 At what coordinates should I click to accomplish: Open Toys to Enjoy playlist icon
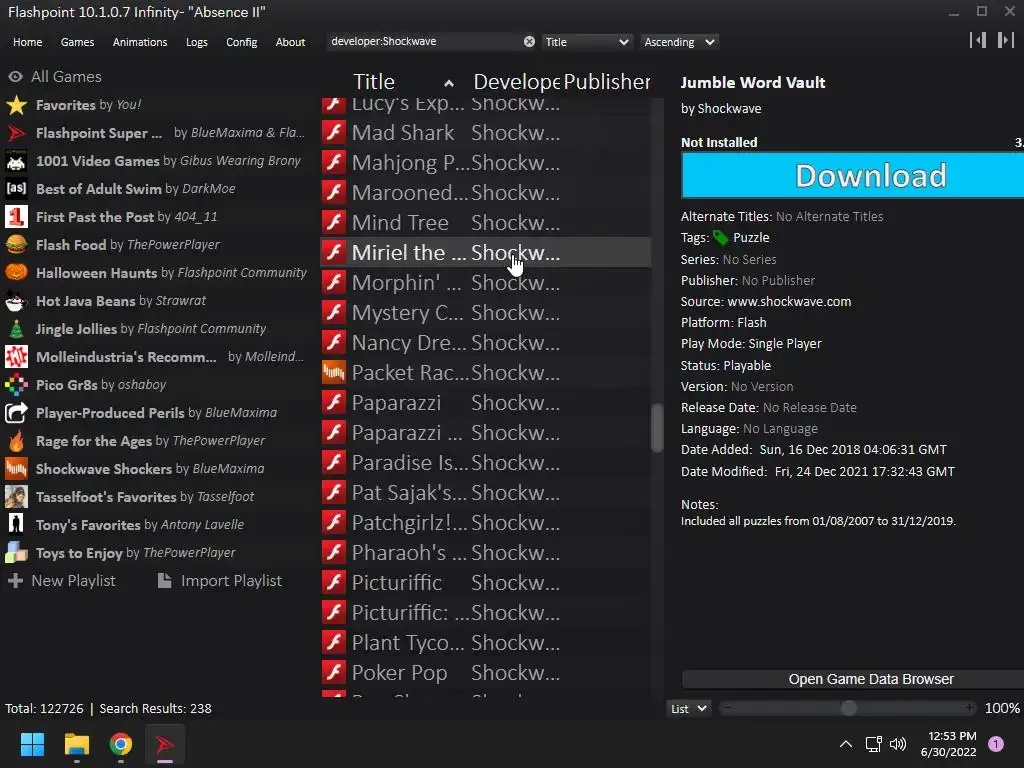(16, 553)
